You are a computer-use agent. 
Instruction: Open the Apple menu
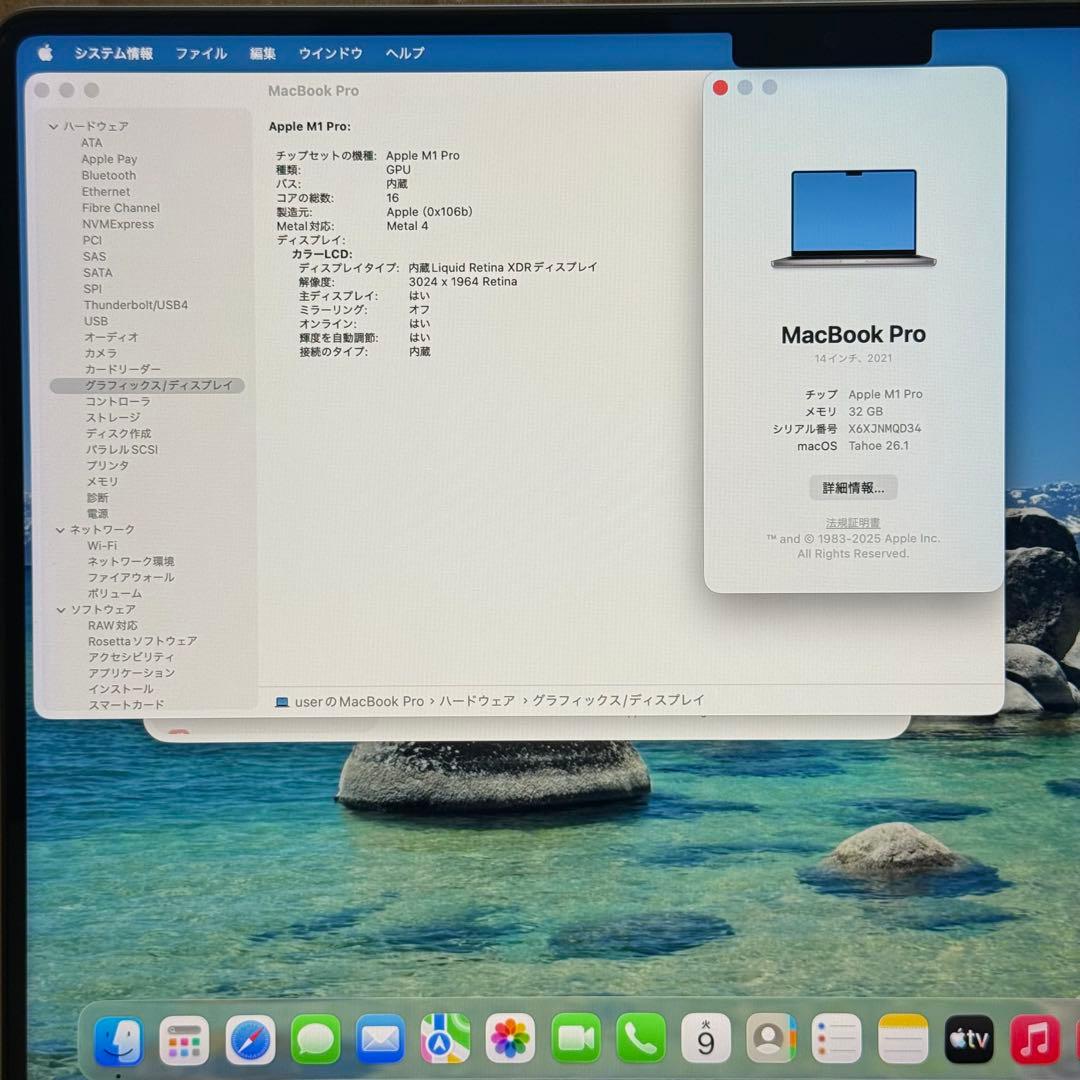[x=45, y=52]
